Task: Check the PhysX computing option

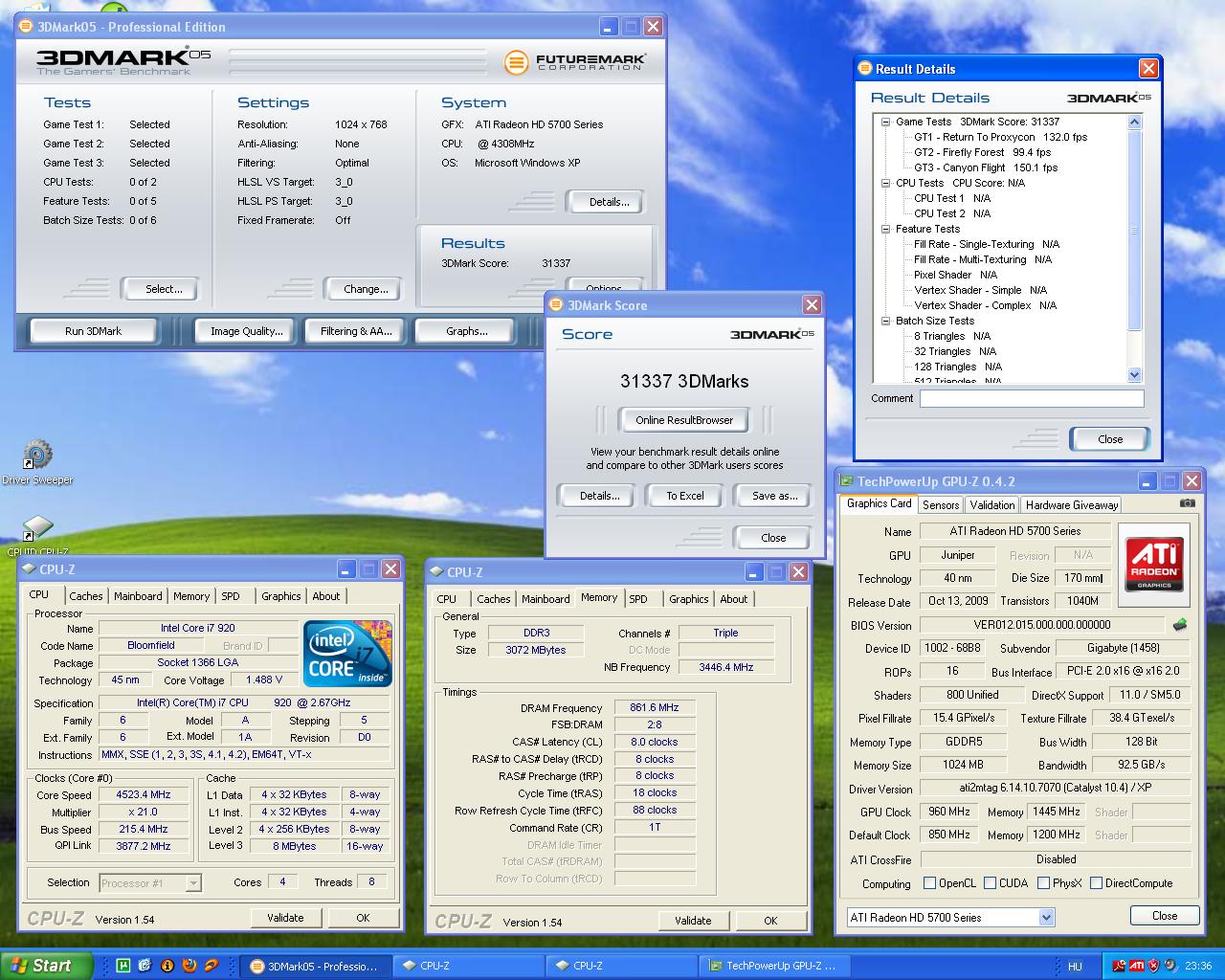Action: coord(1043,883)
